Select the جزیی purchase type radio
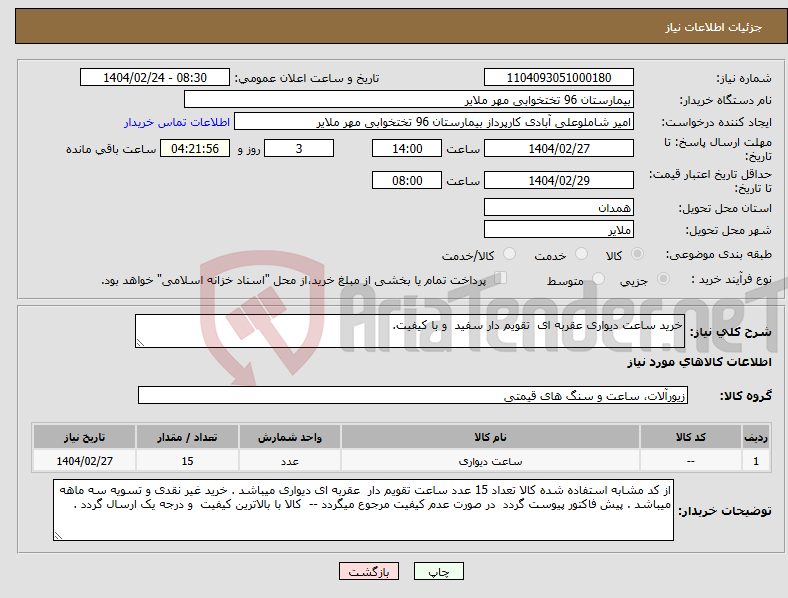The image size is (788, 598). click(663, 279)
